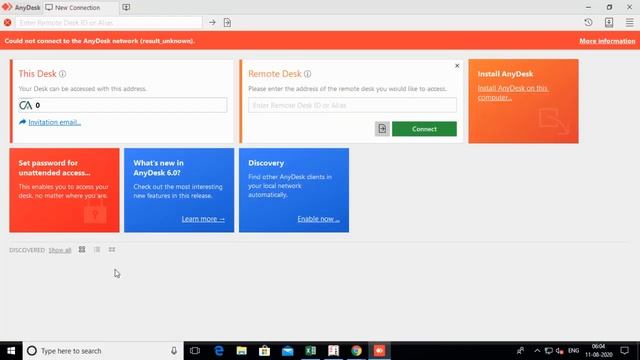The image size is (640, 360).
Task: Open the Mail app from the taskbar
Action: pyautogui.click(x=287, y=351)
